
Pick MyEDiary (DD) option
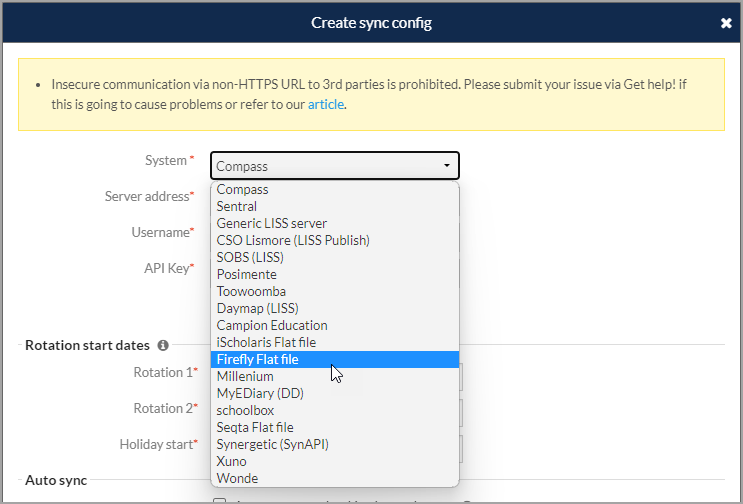point(260,393)
